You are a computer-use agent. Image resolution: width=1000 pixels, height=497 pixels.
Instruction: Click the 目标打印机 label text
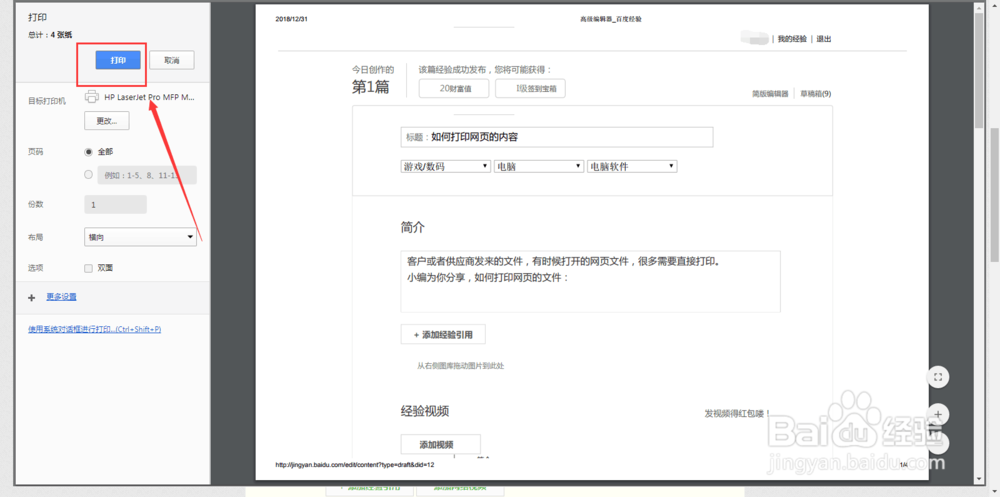pos(47,101)
